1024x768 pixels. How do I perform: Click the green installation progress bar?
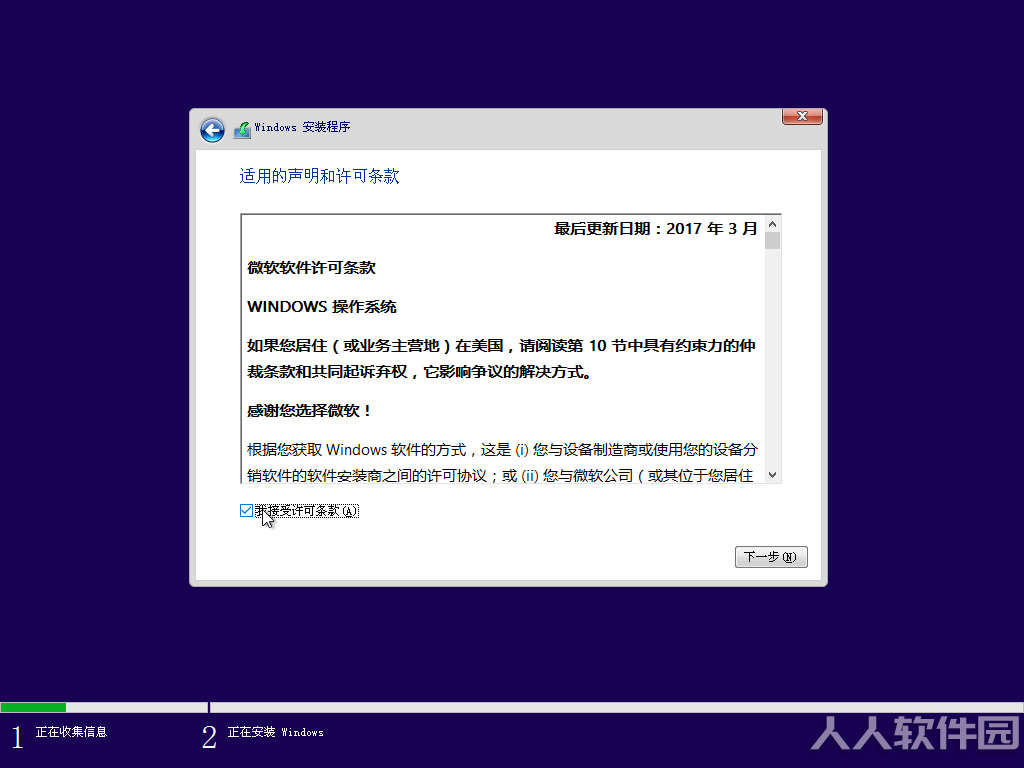tap(33, 707)
